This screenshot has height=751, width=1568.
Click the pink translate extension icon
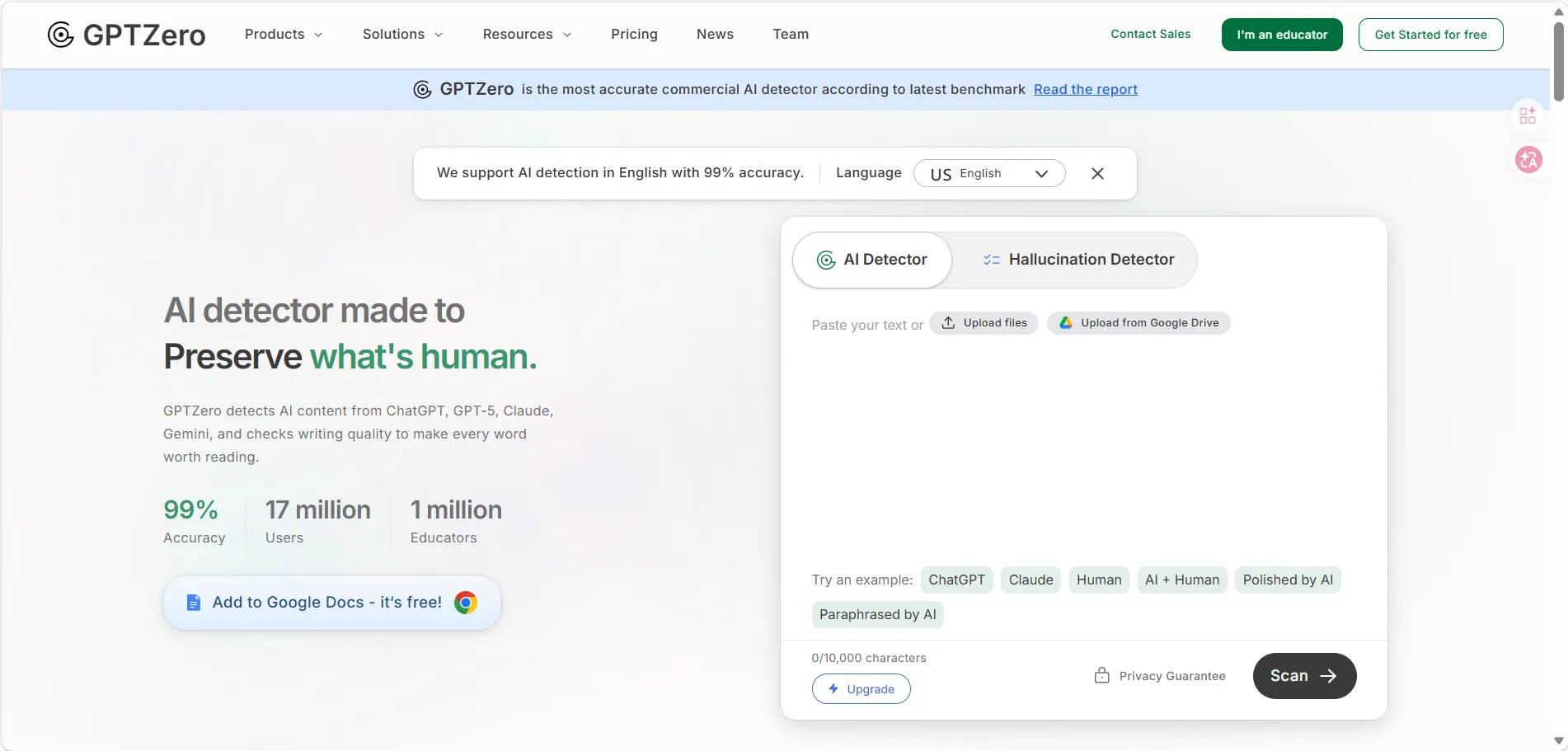(1528, 160)
